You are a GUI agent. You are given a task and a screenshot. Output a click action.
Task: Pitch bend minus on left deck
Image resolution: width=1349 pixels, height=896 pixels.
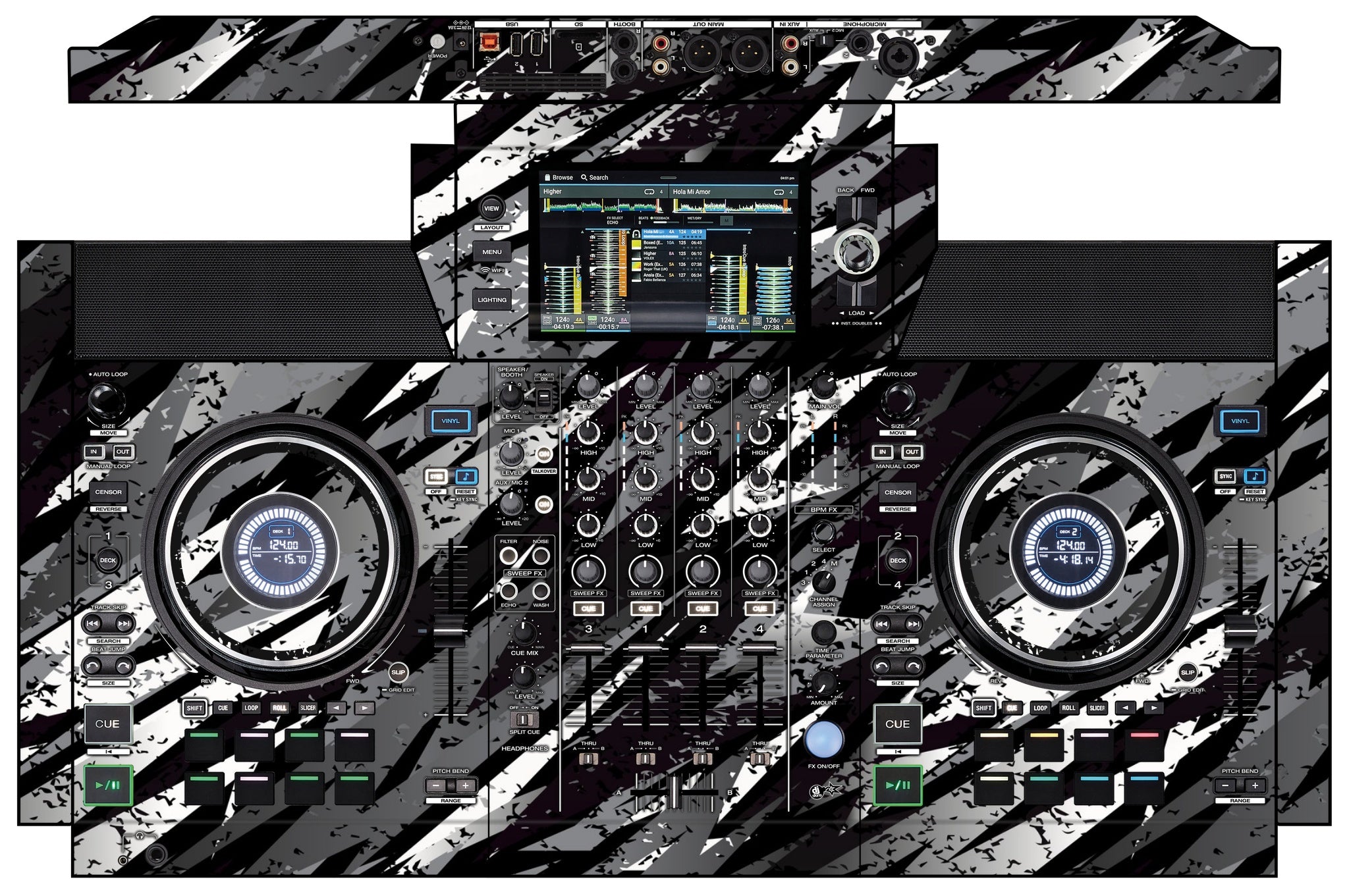[x=435, y=785]
